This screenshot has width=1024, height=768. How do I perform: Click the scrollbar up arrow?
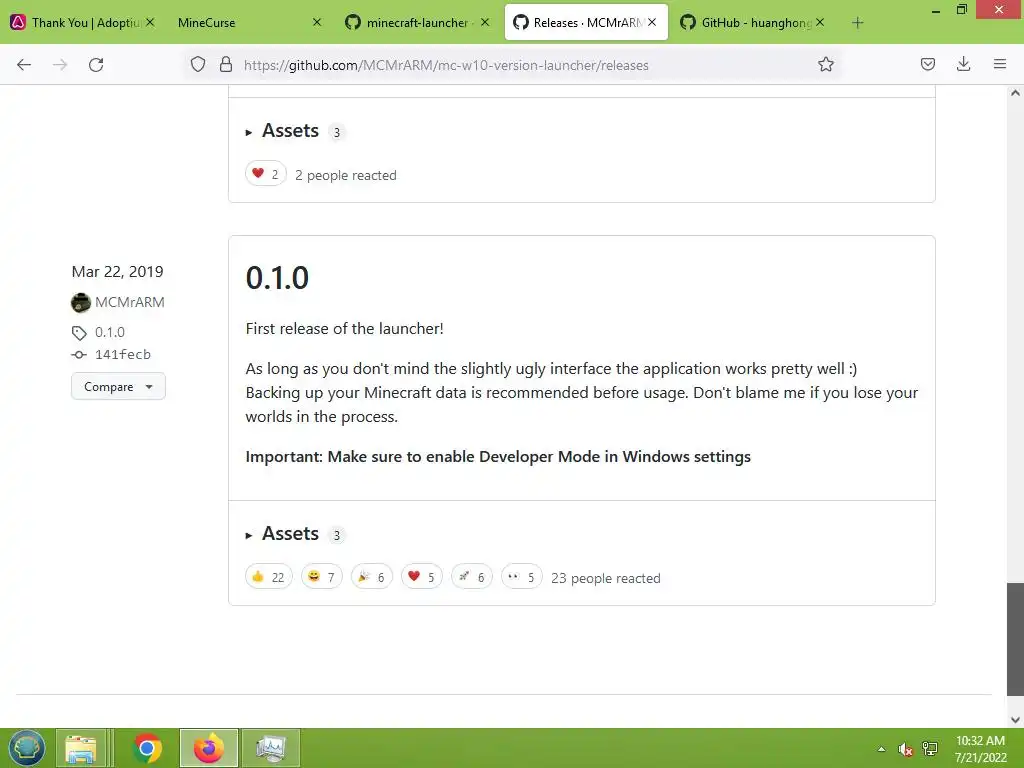pyautogui.click(x=1015, y=93)
